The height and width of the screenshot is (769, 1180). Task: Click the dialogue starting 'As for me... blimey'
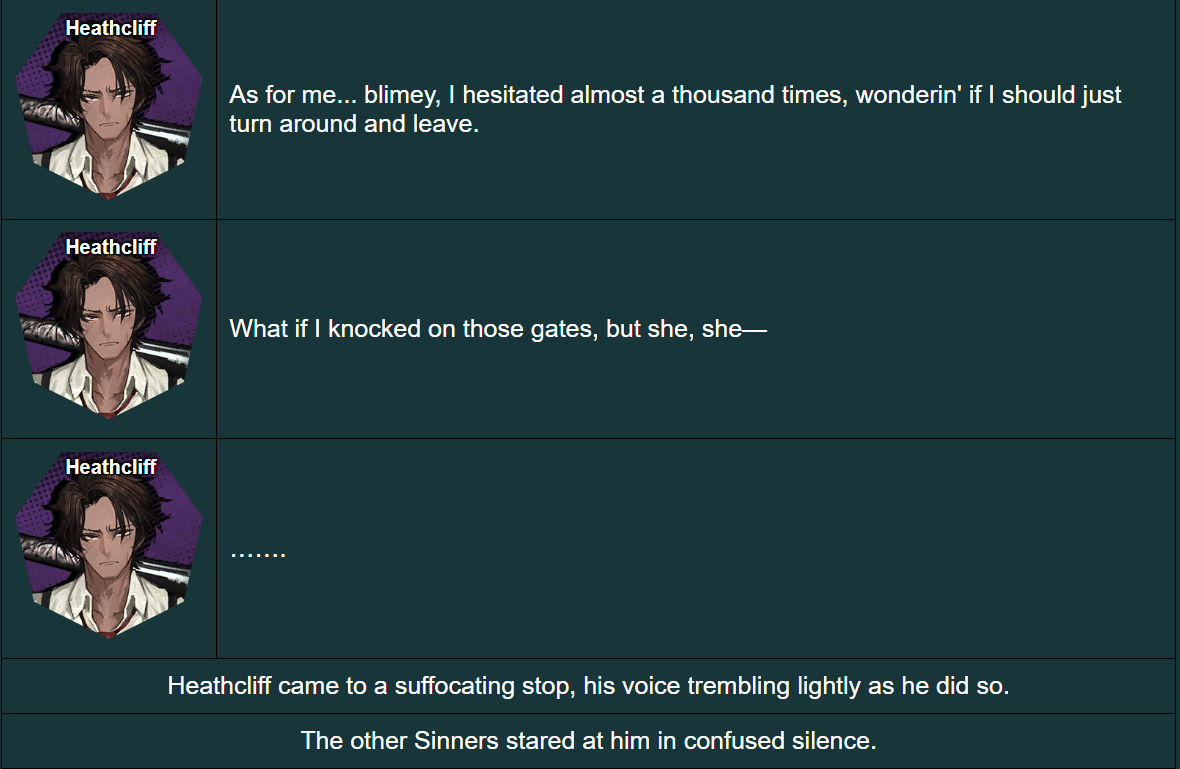tap(675, 95)
